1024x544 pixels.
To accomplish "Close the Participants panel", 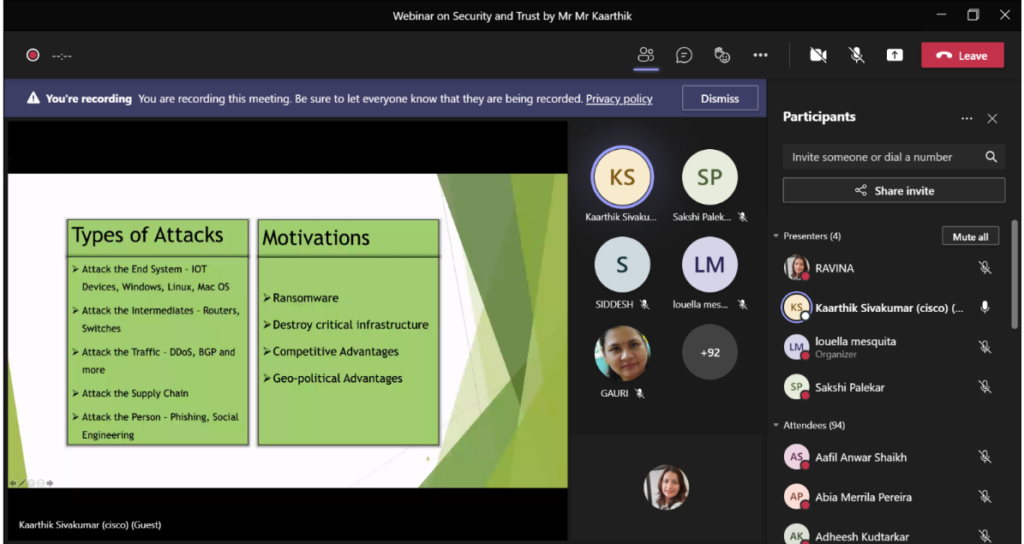I will [x=992, y=118].
